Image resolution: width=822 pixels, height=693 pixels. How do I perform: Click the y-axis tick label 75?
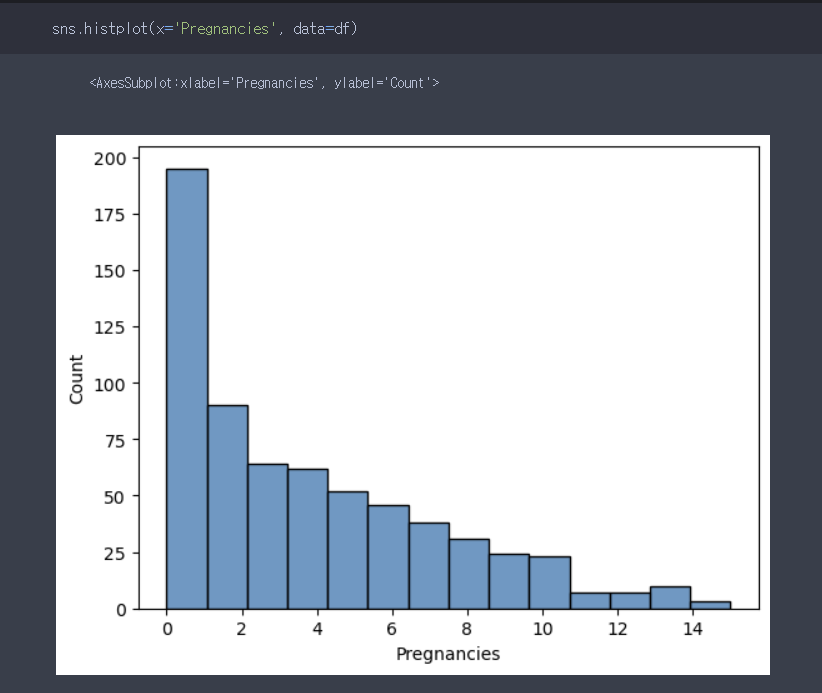[115, 441]
